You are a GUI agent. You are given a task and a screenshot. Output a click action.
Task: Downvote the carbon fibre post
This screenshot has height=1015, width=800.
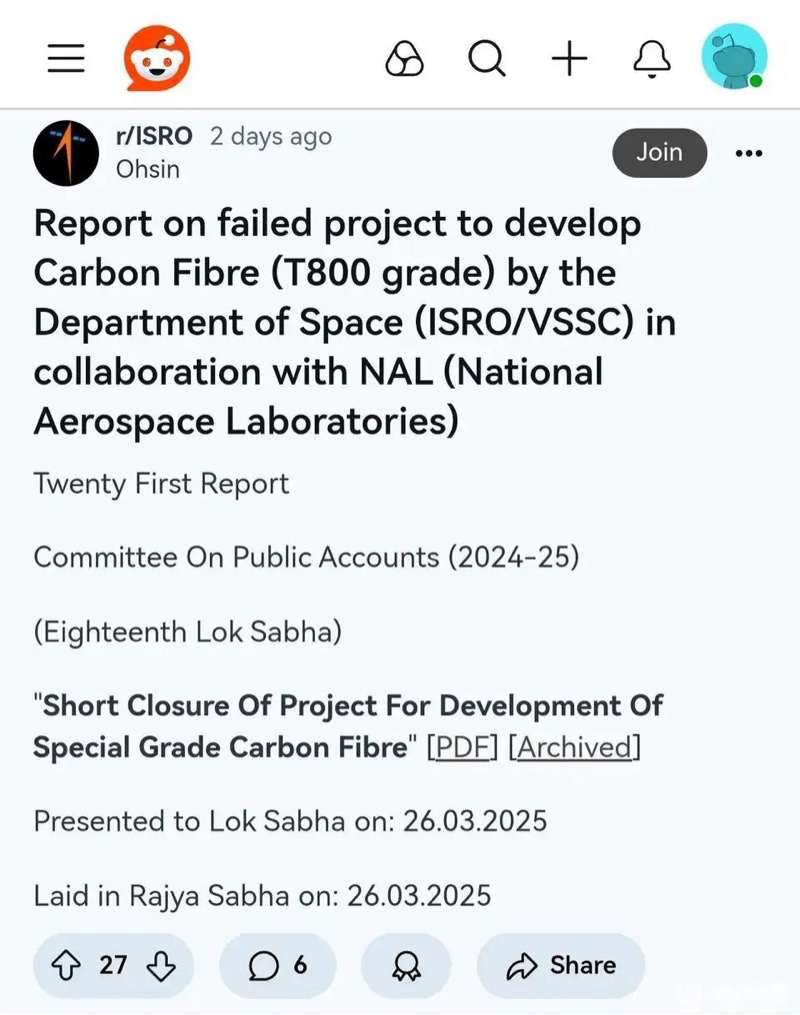161,966
